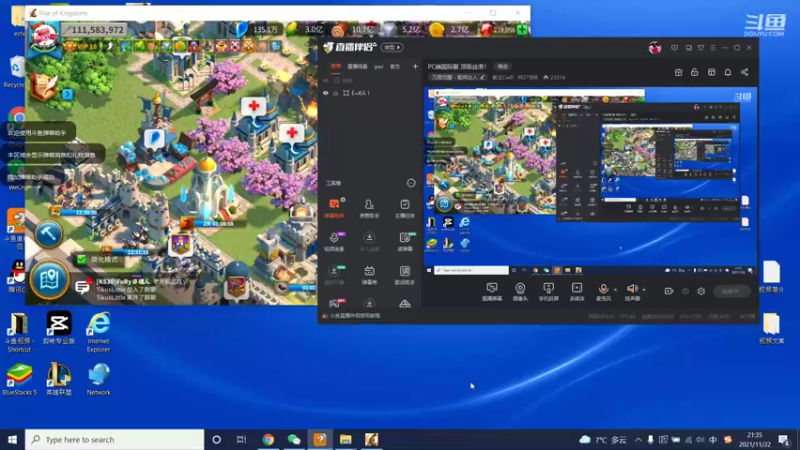Open Chrome from the taskbar
The image size is (800, 450).
click(268, 440)
